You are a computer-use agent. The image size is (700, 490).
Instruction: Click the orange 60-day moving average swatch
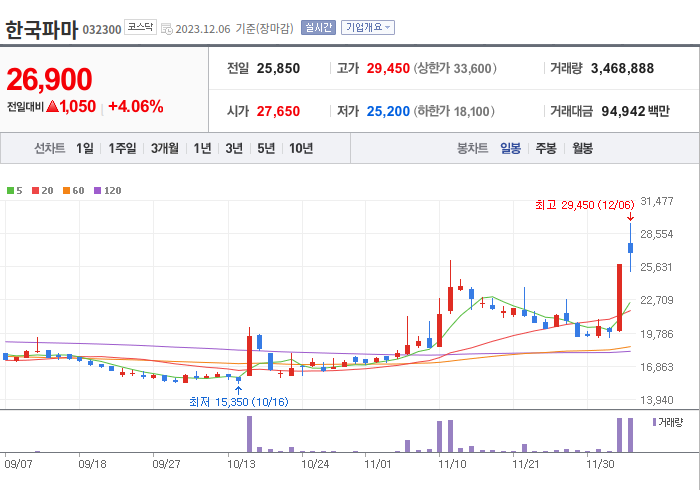(67, 191)
